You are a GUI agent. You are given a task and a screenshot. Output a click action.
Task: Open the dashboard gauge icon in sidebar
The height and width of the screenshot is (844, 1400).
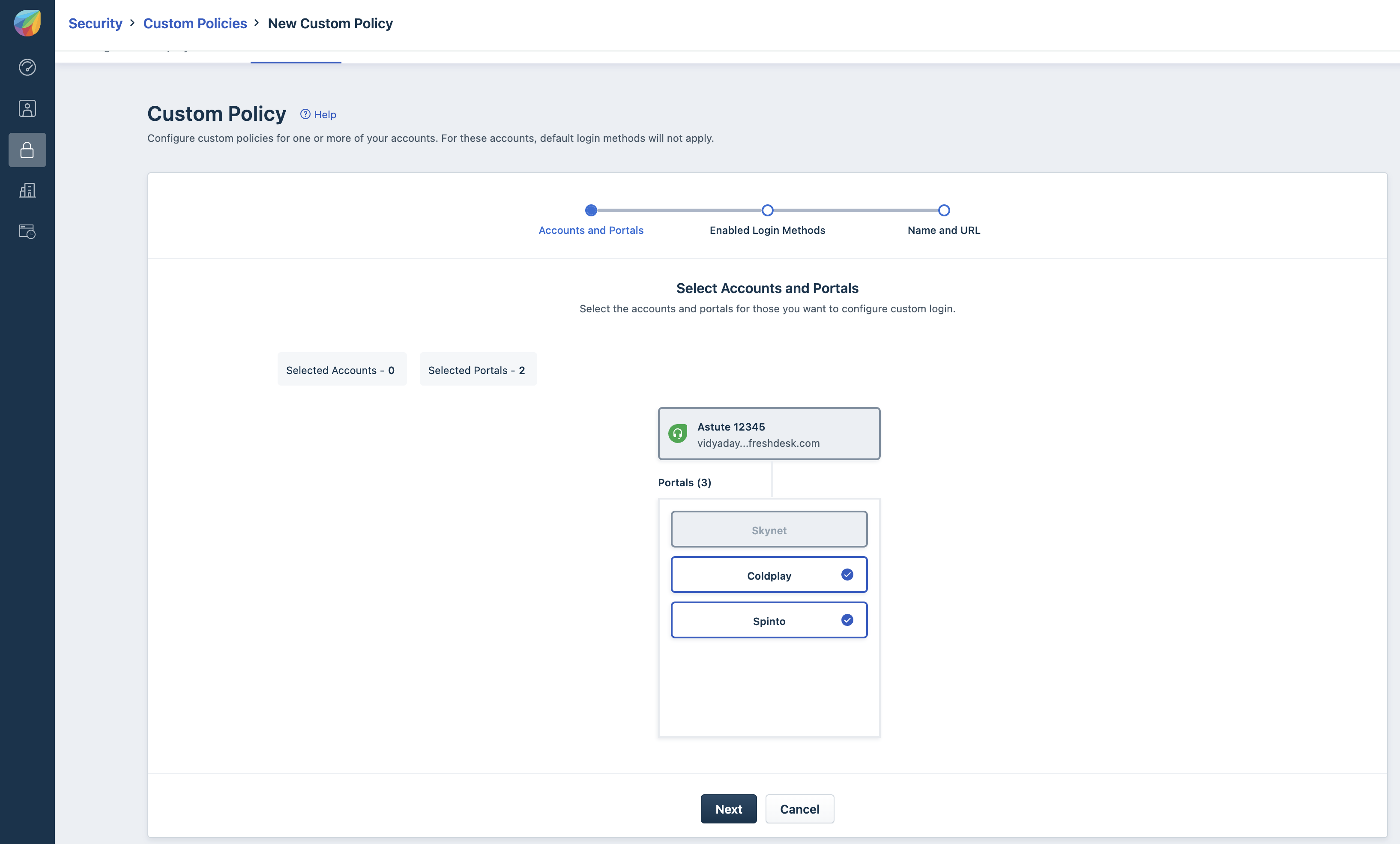(27, 67)
